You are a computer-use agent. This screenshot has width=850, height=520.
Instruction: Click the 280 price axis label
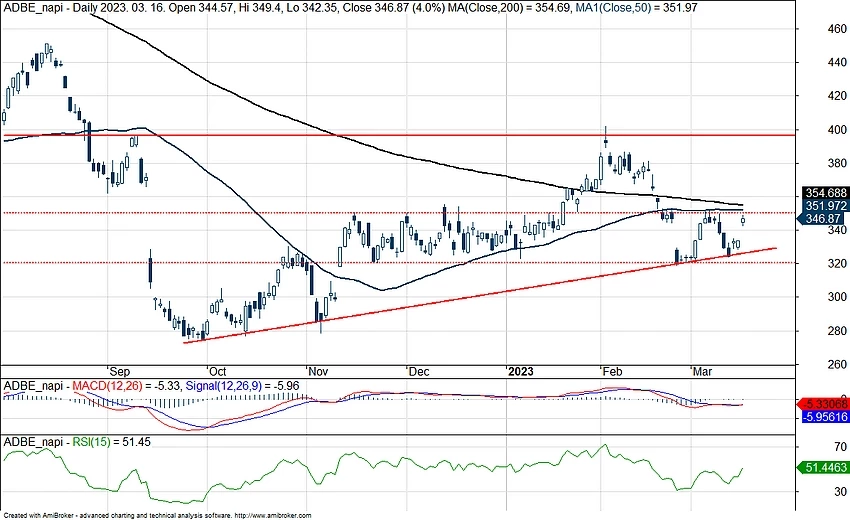point(837,331)
